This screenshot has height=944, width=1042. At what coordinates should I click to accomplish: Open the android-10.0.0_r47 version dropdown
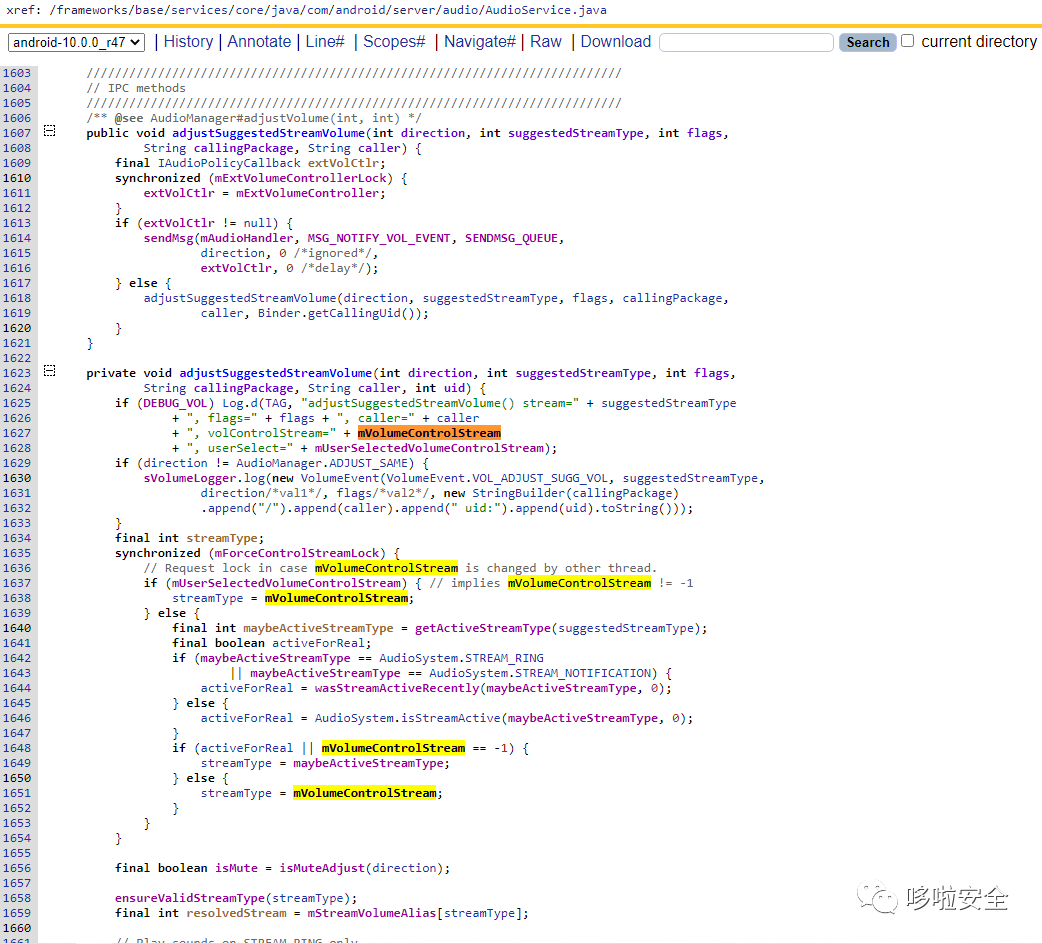76,43
